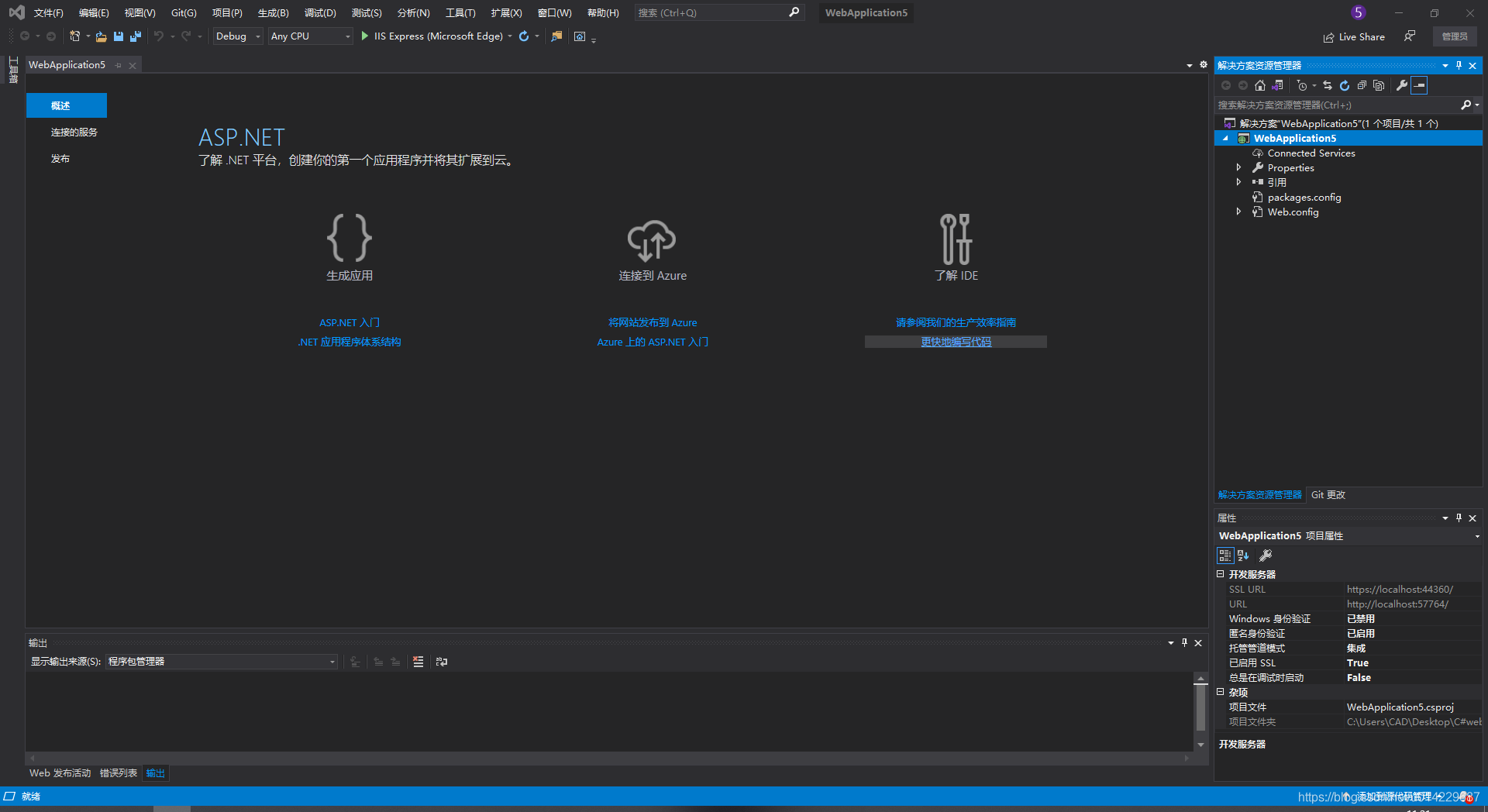Open the 调试(D) menu

click(320, 12)
